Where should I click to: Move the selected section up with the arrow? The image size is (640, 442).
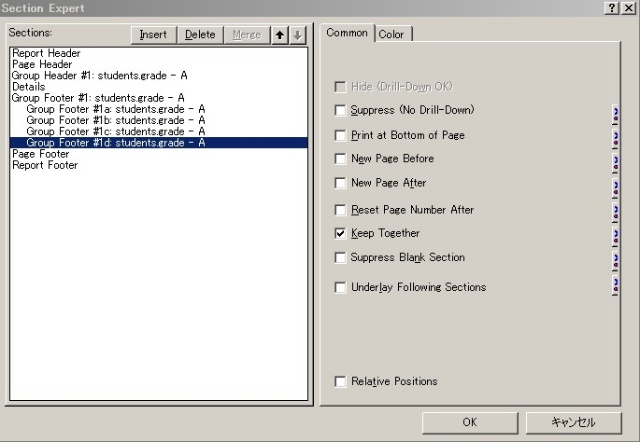(x=280, y=35)
